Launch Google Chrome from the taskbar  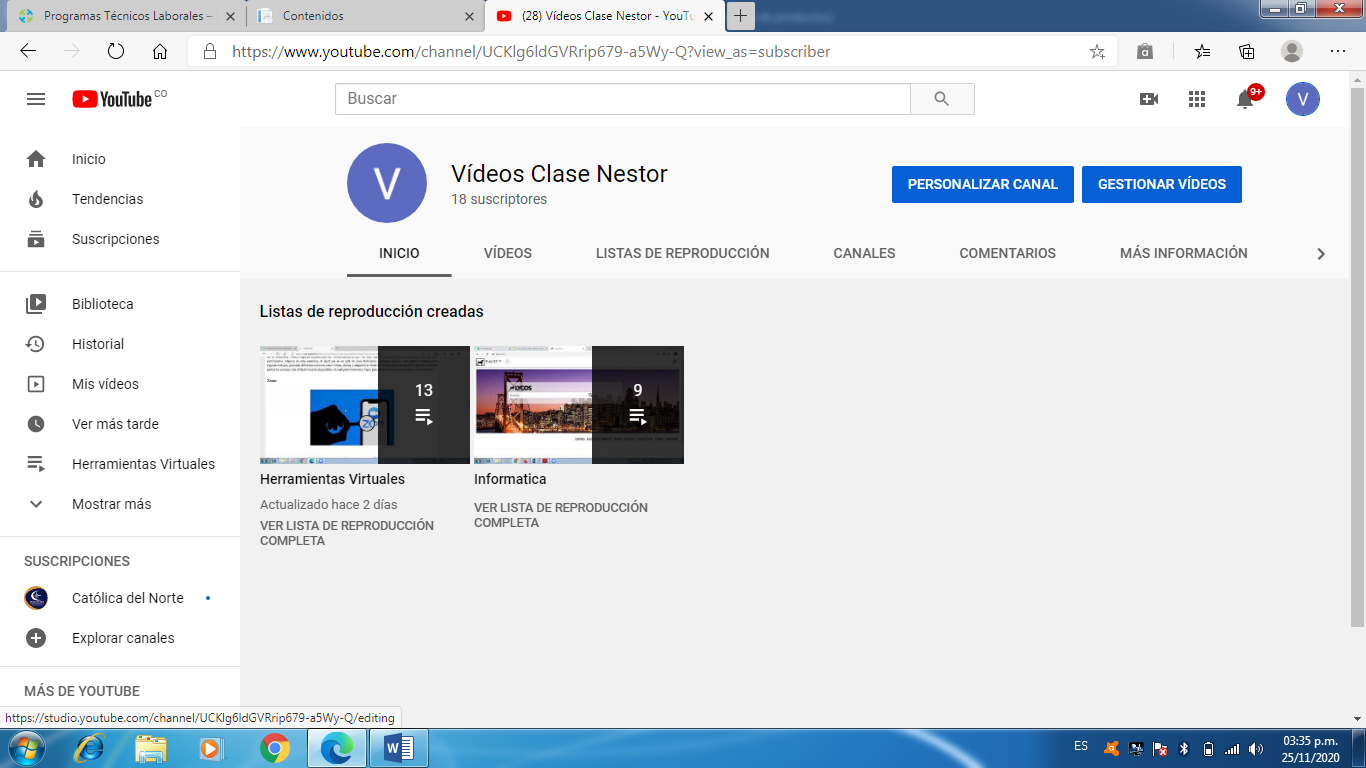tap(275, 747)
